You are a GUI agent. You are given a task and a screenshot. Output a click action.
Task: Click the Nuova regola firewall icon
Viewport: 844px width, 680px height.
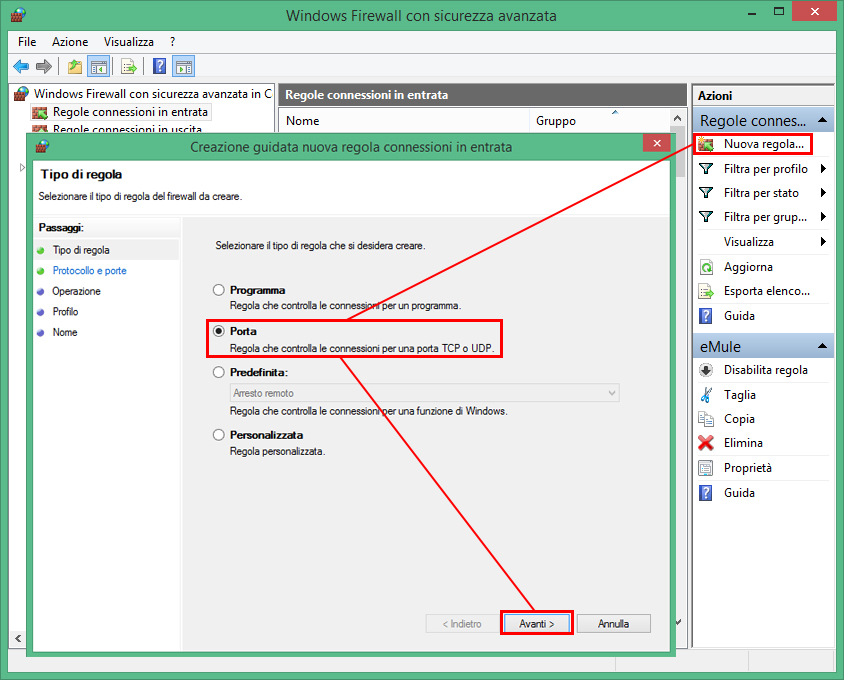tap(706, 144)
